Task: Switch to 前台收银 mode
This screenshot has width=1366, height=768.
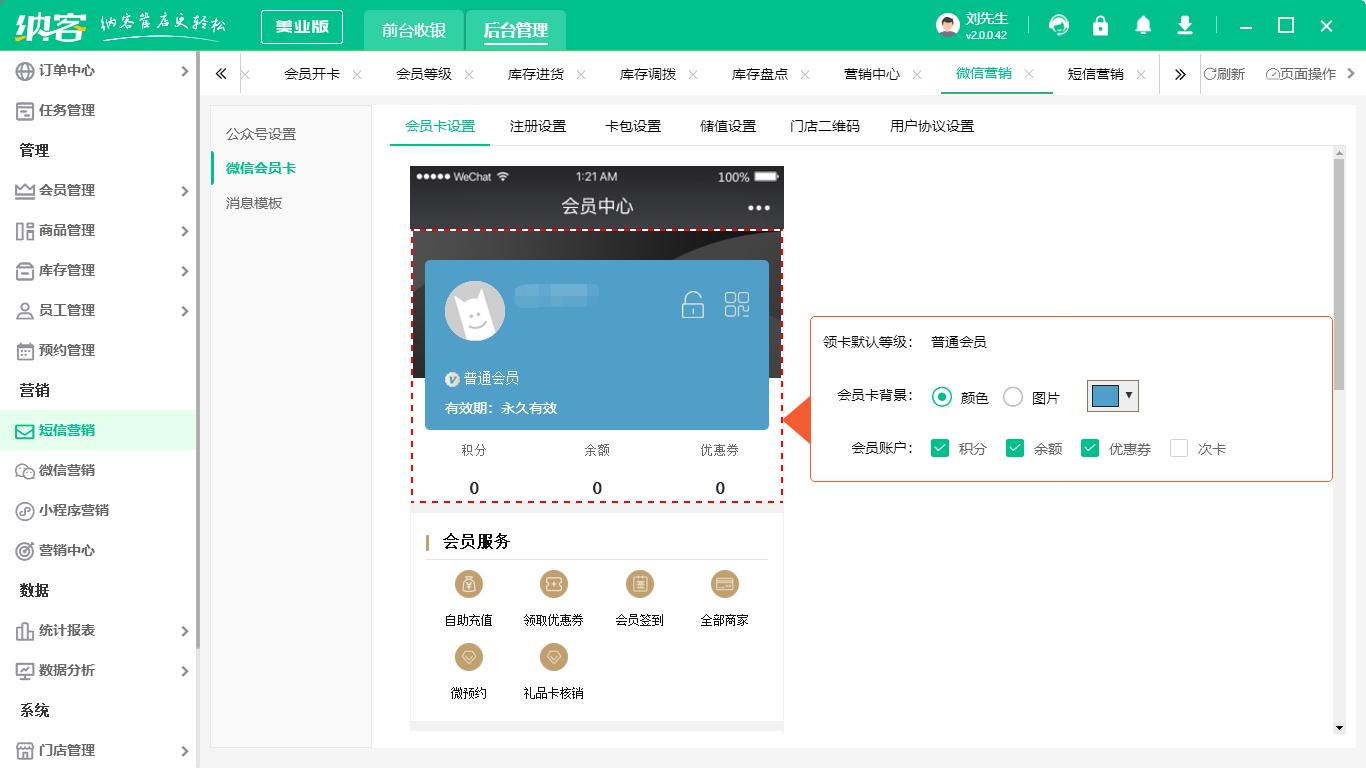Action: point(413,30)
